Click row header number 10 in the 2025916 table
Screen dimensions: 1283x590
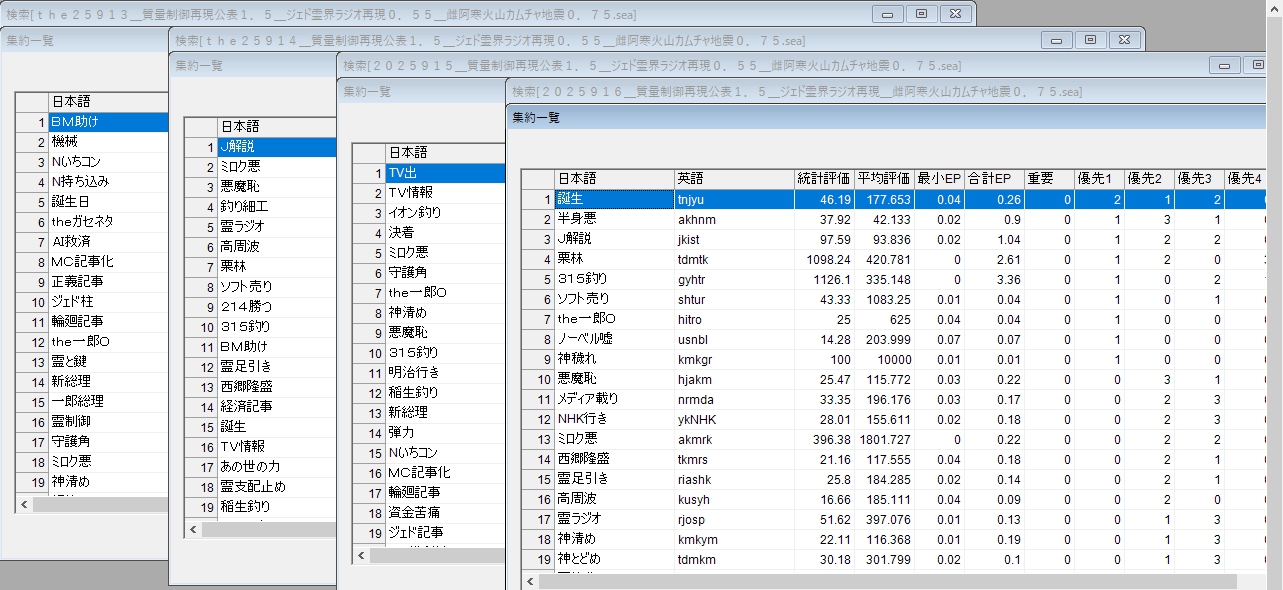pos(538,379)
